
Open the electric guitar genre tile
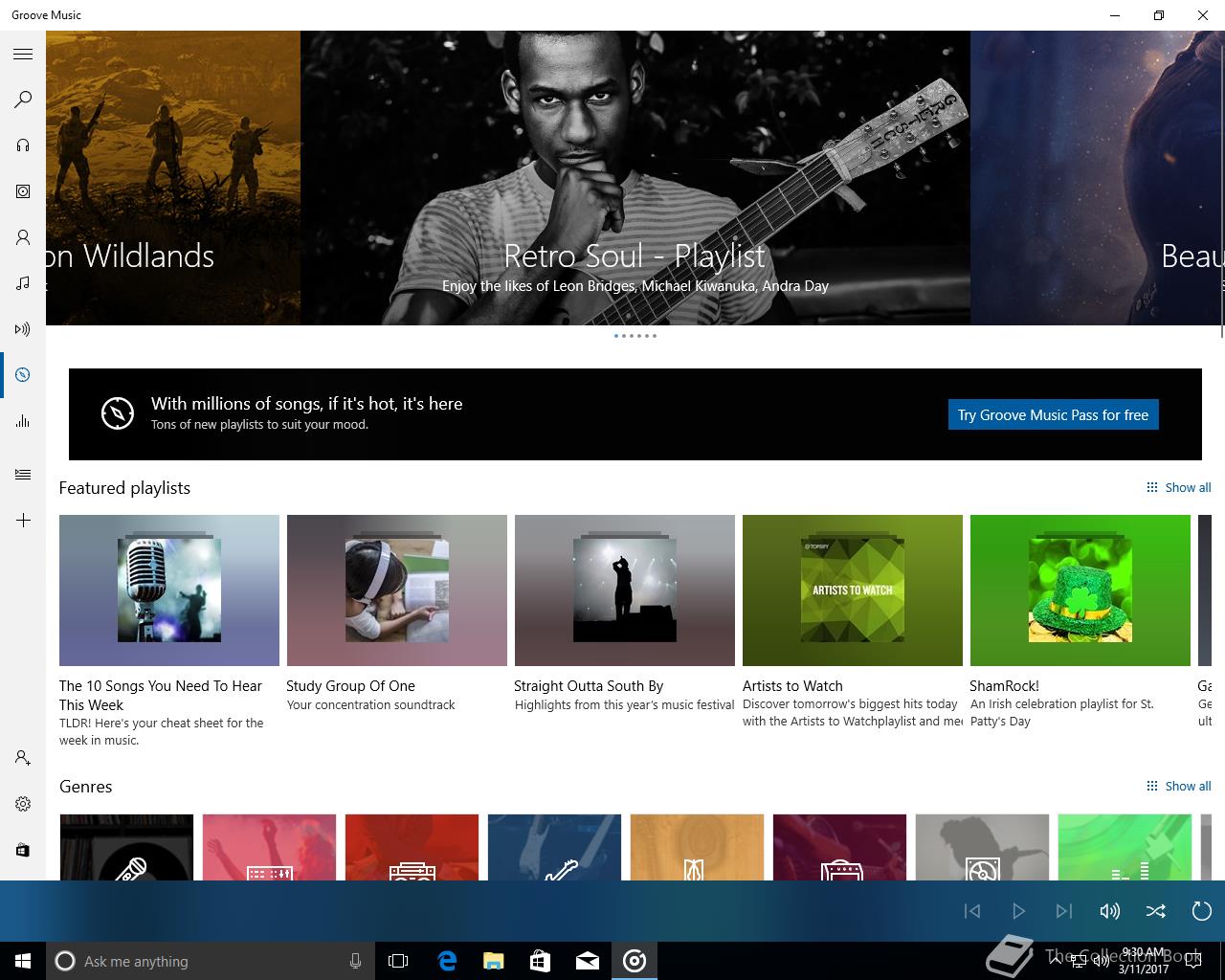click(x=554, y=847)
